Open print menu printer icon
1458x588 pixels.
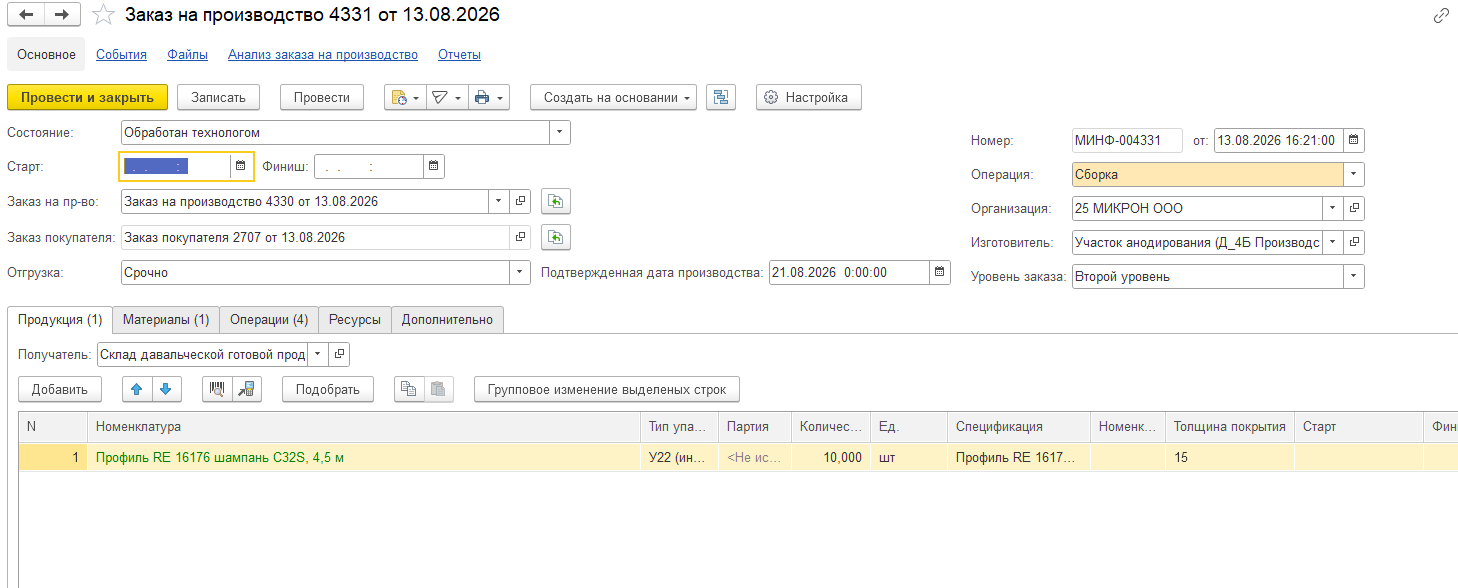pyautogui.click(x=489, y=97)
